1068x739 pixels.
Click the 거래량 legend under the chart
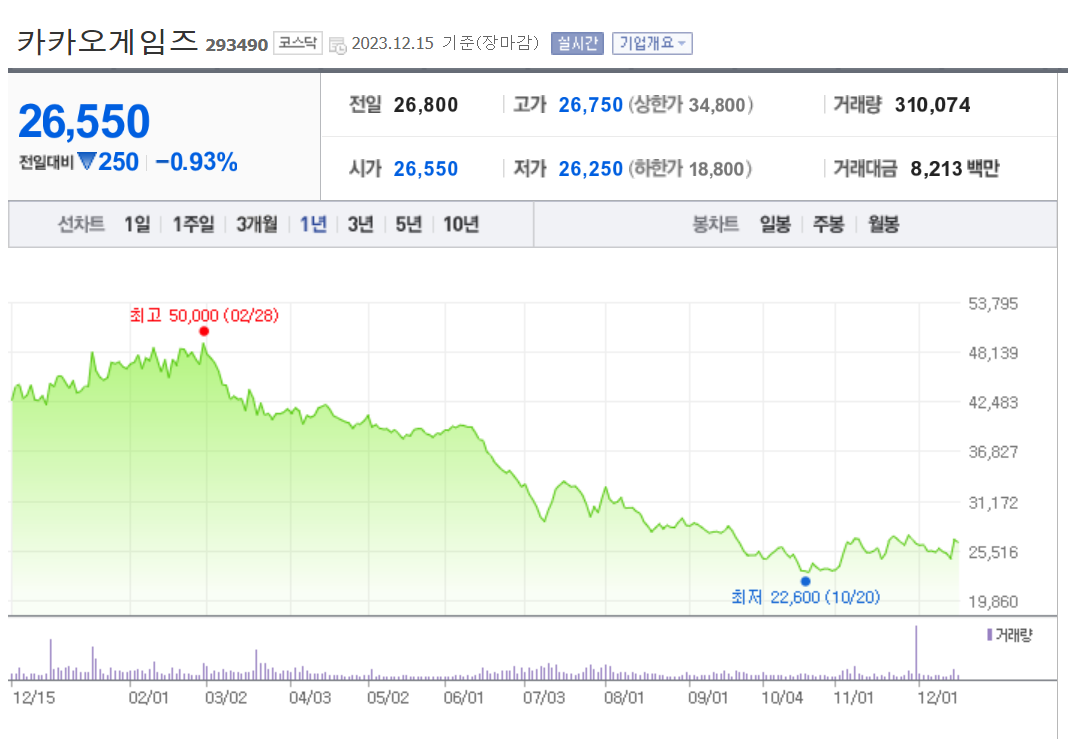click(x=1009, y=635)
